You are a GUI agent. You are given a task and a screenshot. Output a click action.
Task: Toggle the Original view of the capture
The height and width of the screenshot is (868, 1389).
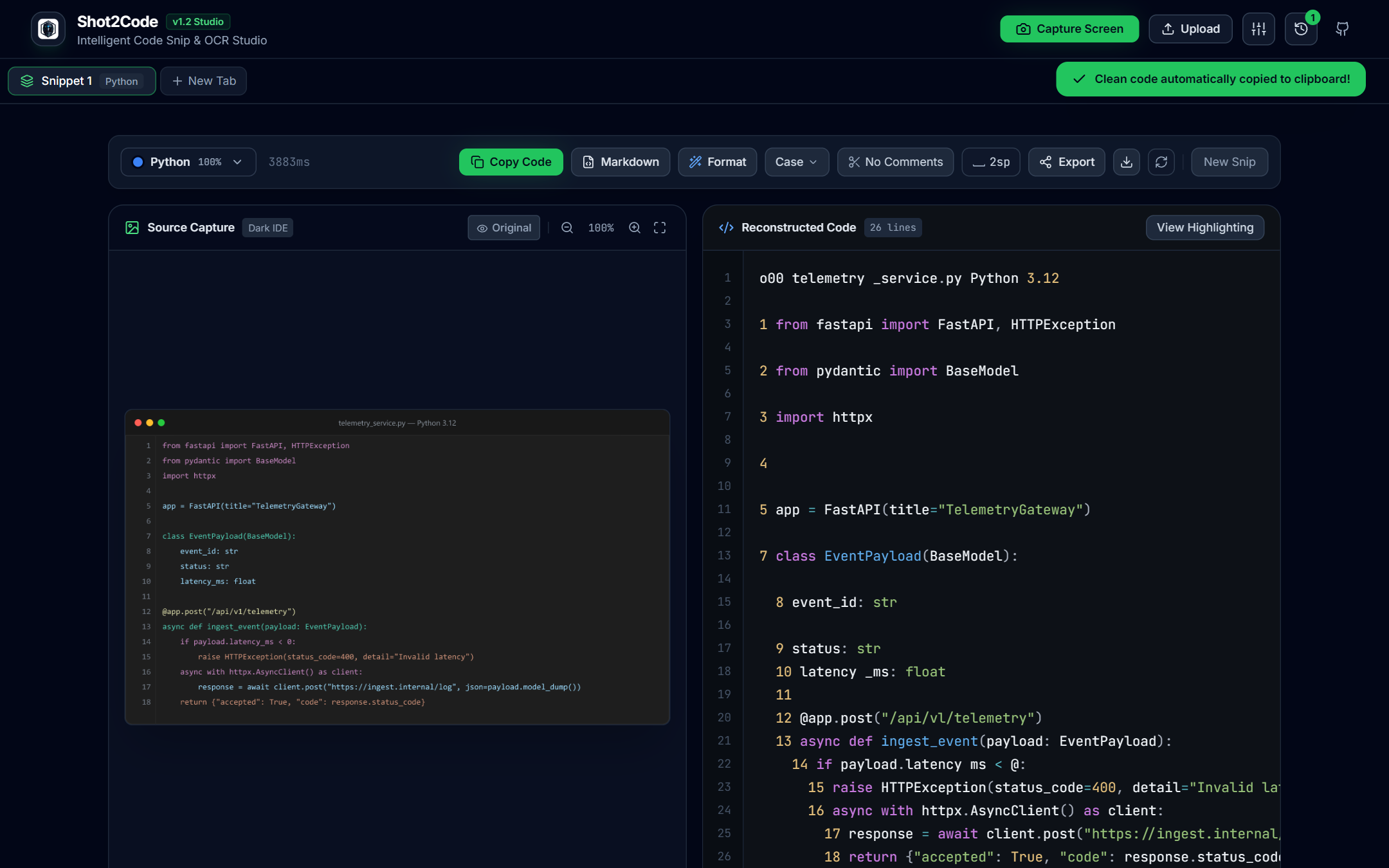tap(504, 228)
